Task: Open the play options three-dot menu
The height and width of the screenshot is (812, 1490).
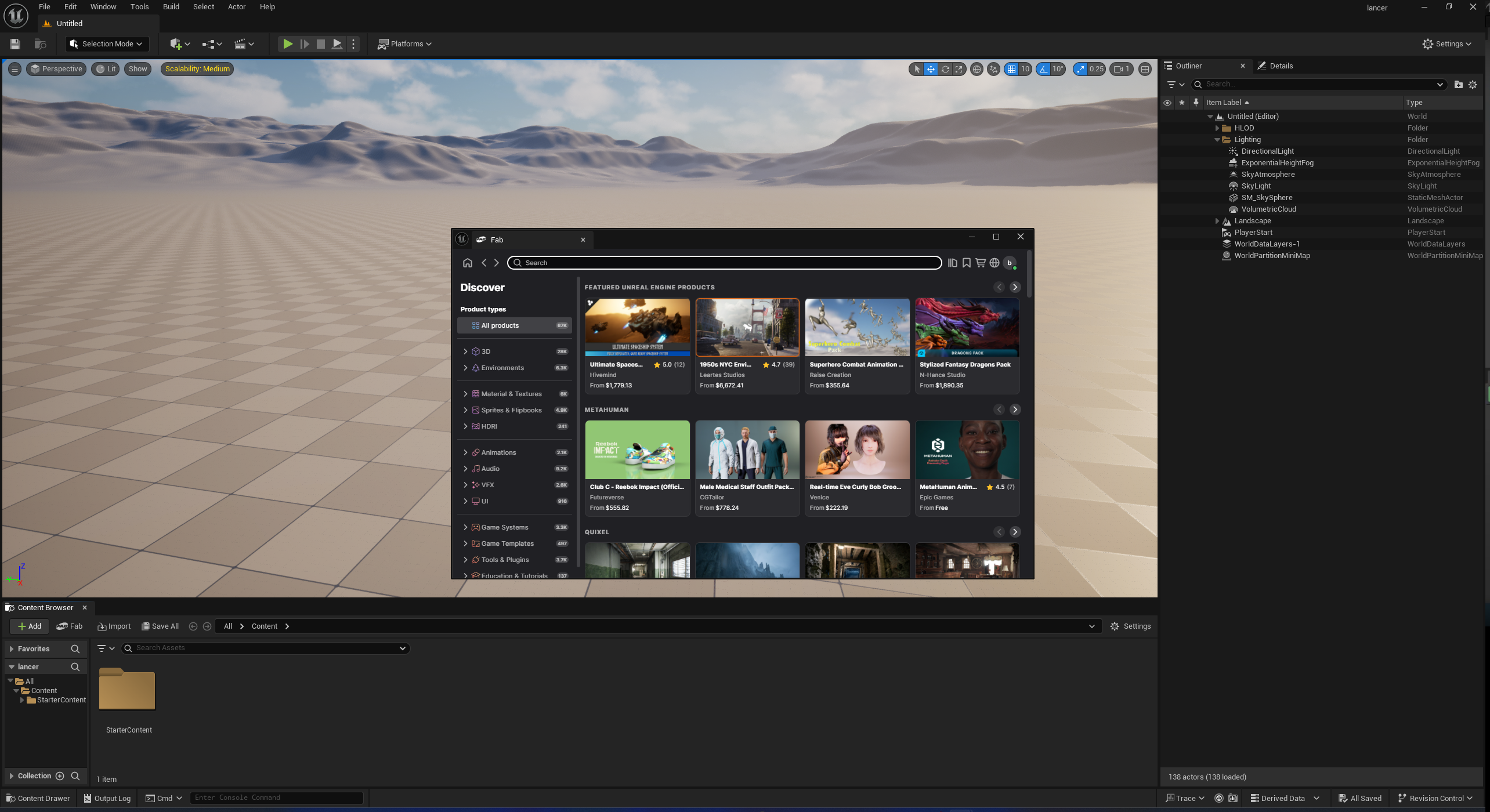Action: [353, 44]
